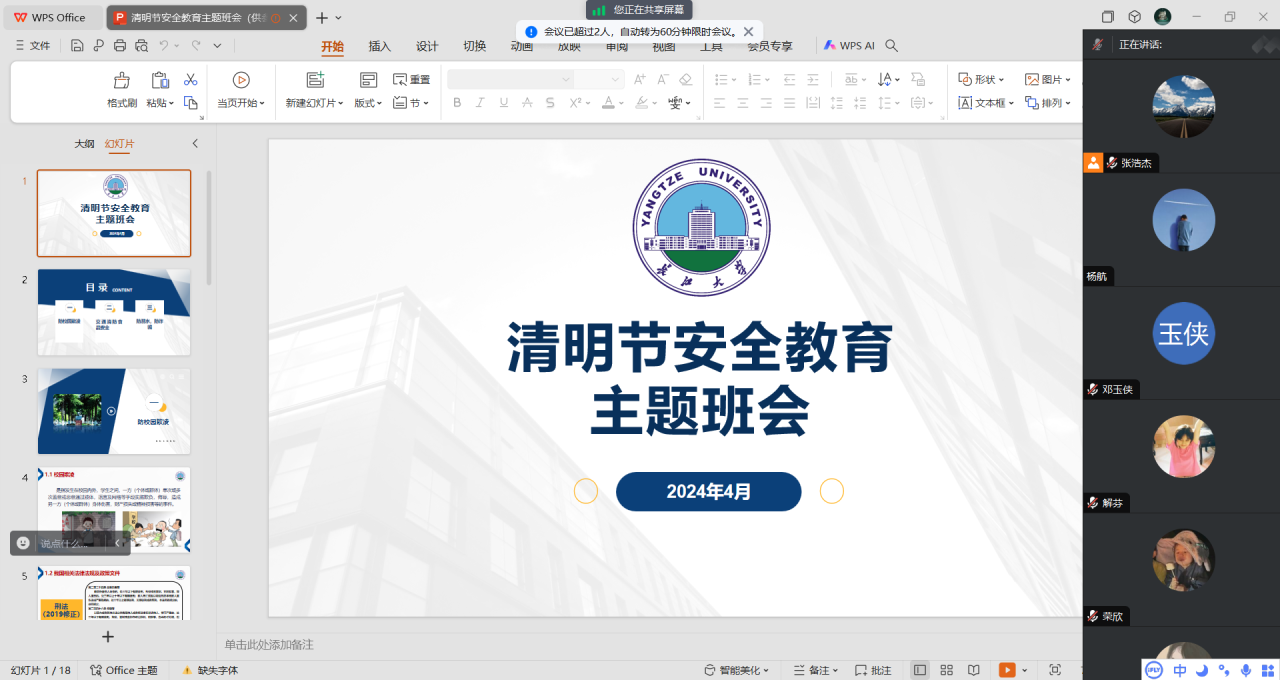Screen dimensions: 1280x680
Task: Click the 重置 reset button
Action: (412, 80)
